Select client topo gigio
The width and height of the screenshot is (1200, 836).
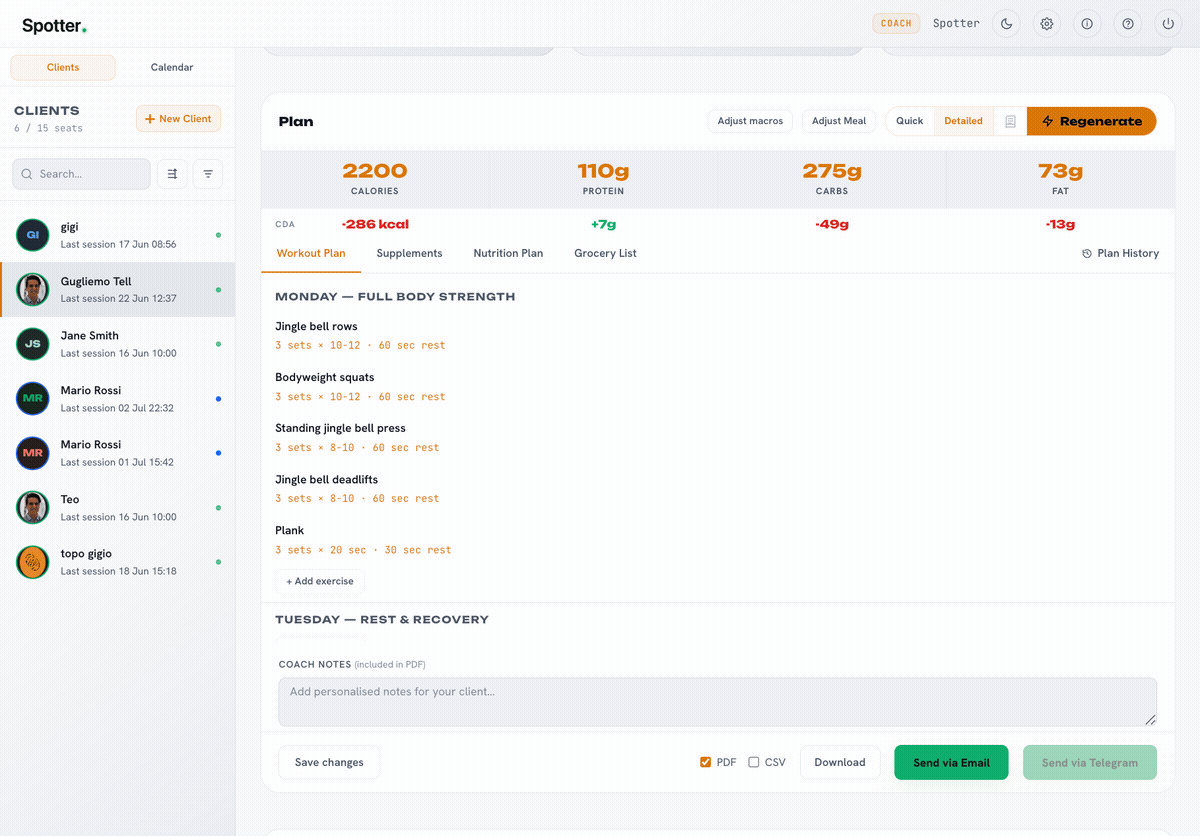tap(118, 562)
